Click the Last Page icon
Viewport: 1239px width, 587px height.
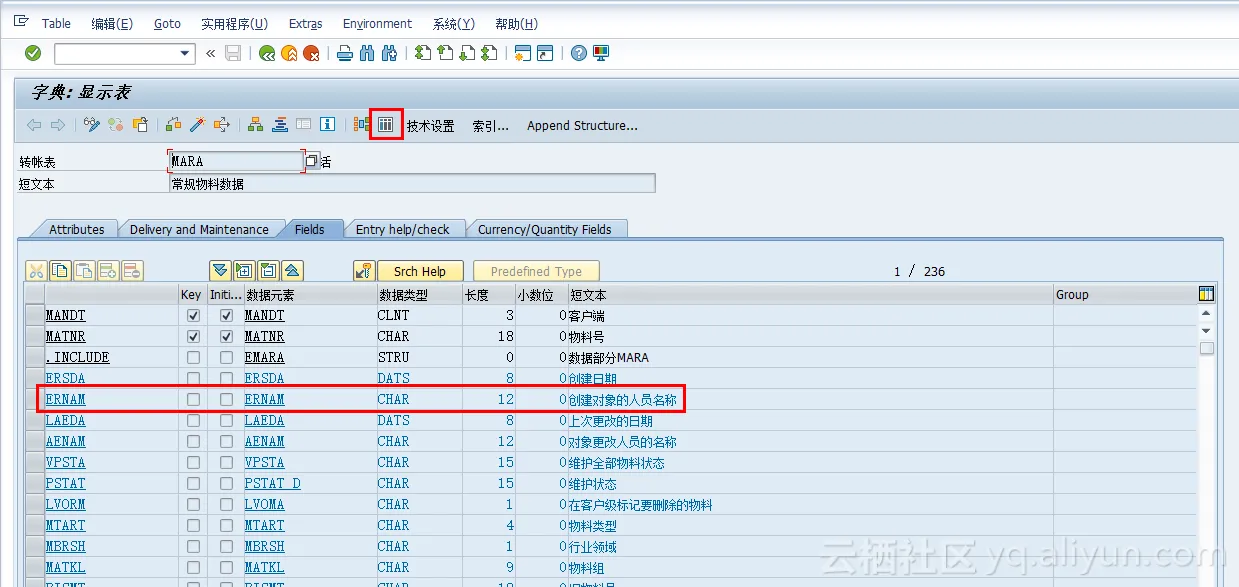tap(489, 53)
